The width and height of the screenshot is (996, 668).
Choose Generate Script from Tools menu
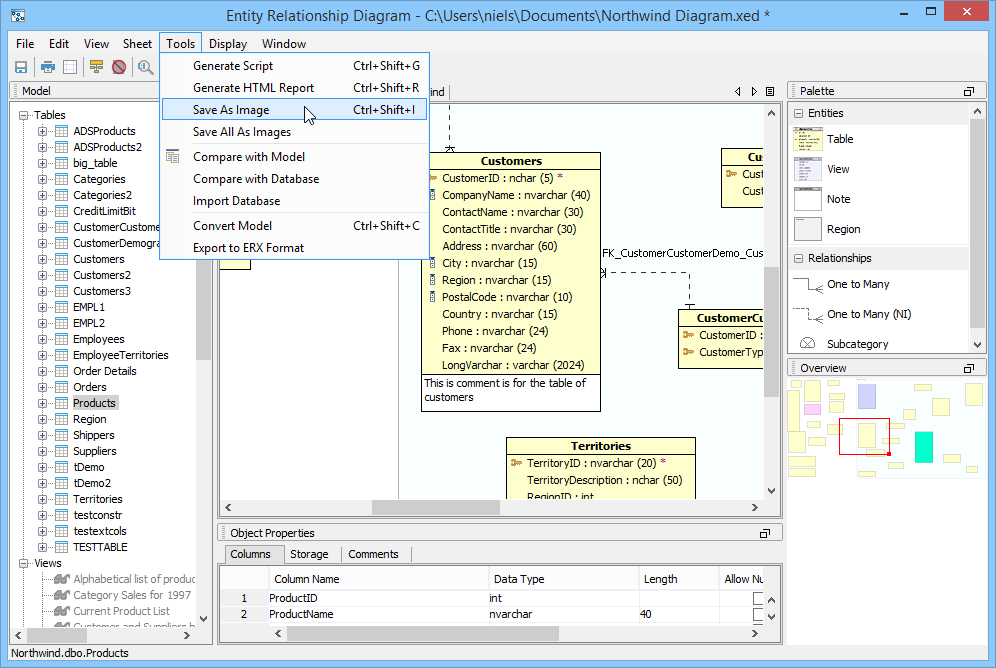[295, 66]
